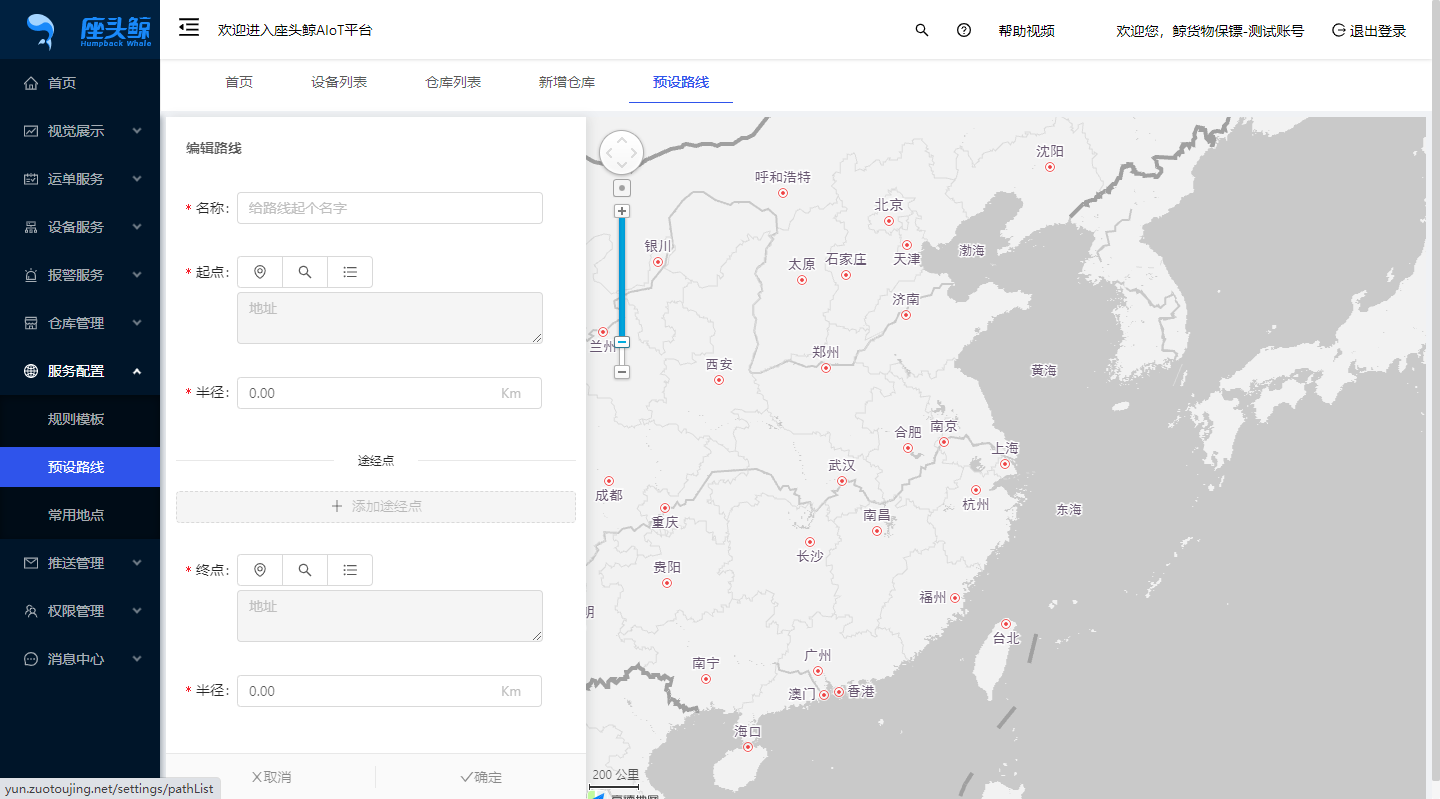1440x799 pixels.
Task: Click the map zoom level slider bar
Action: click(x=622, y=280)
